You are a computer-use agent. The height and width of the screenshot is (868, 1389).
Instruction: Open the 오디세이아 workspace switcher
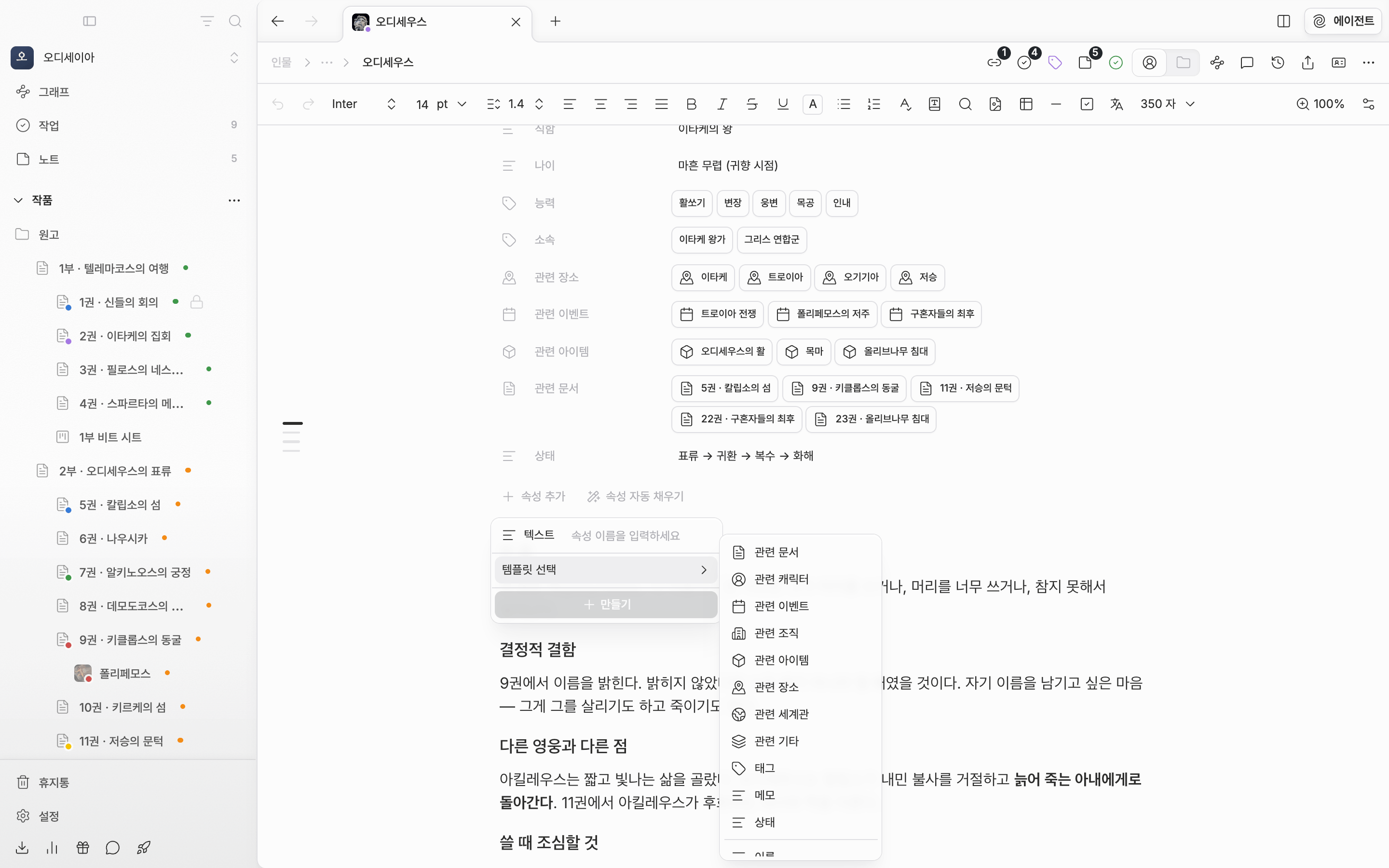click(x=124, y=57)
